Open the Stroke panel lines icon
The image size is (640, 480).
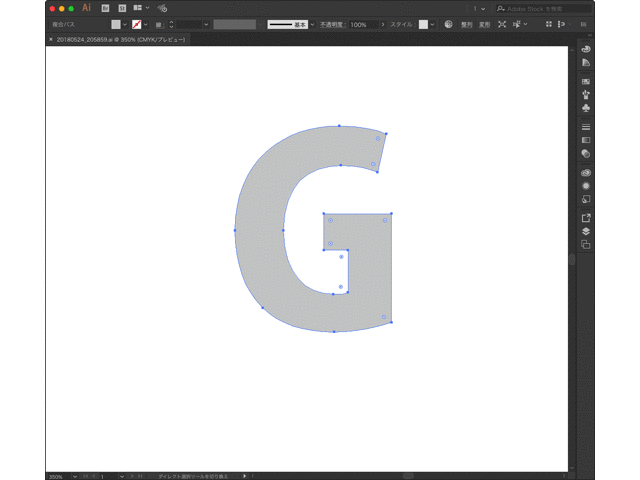coord(586,127)
